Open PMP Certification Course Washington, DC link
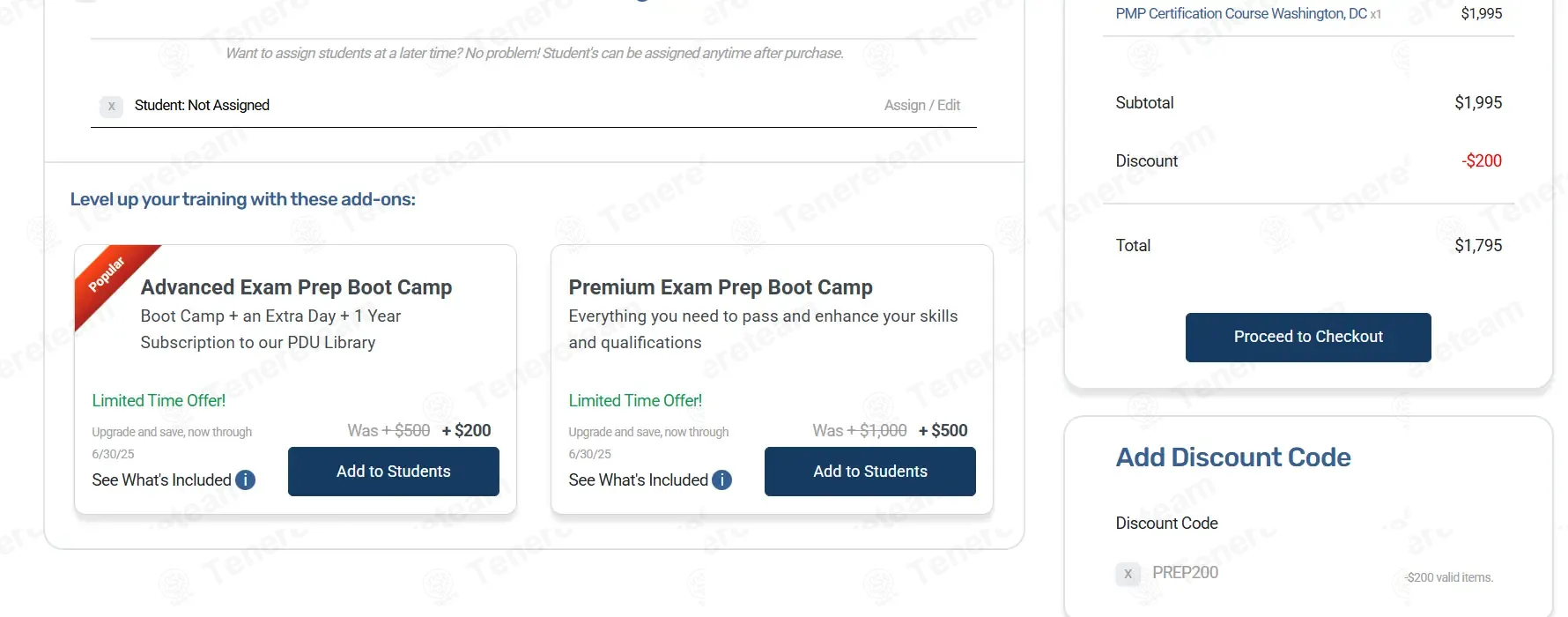 point(1240,14)
